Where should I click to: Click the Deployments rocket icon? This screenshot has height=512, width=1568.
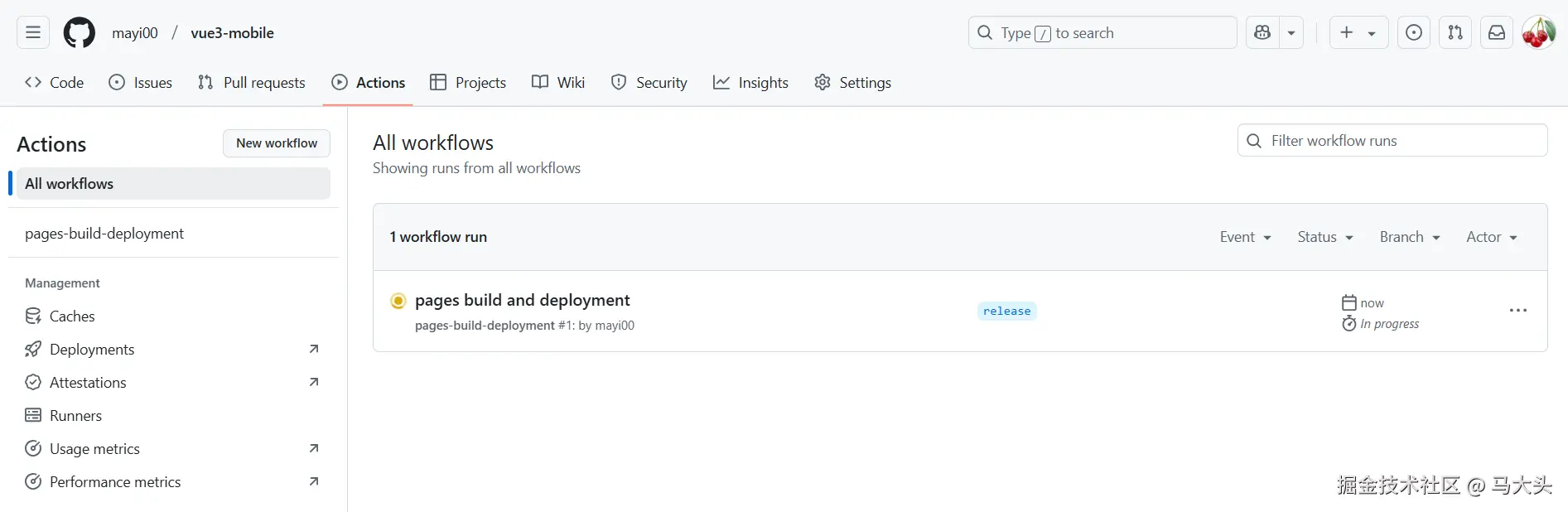33,349
